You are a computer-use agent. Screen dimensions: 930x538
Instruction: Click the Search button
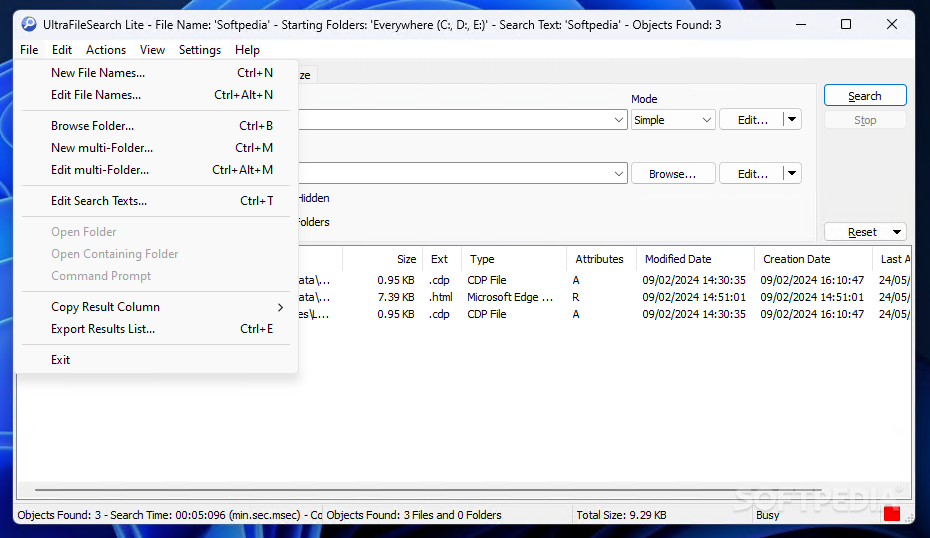point(865,95)
